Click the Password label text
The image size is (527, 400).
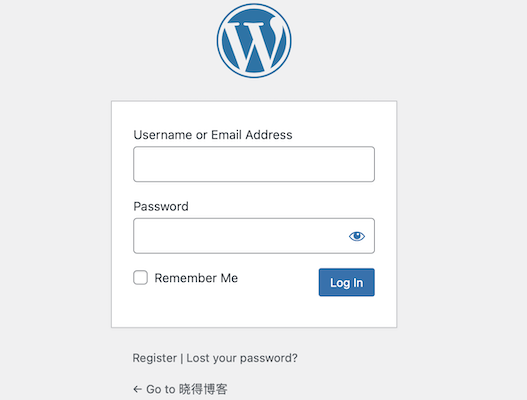tap(161, 206)
